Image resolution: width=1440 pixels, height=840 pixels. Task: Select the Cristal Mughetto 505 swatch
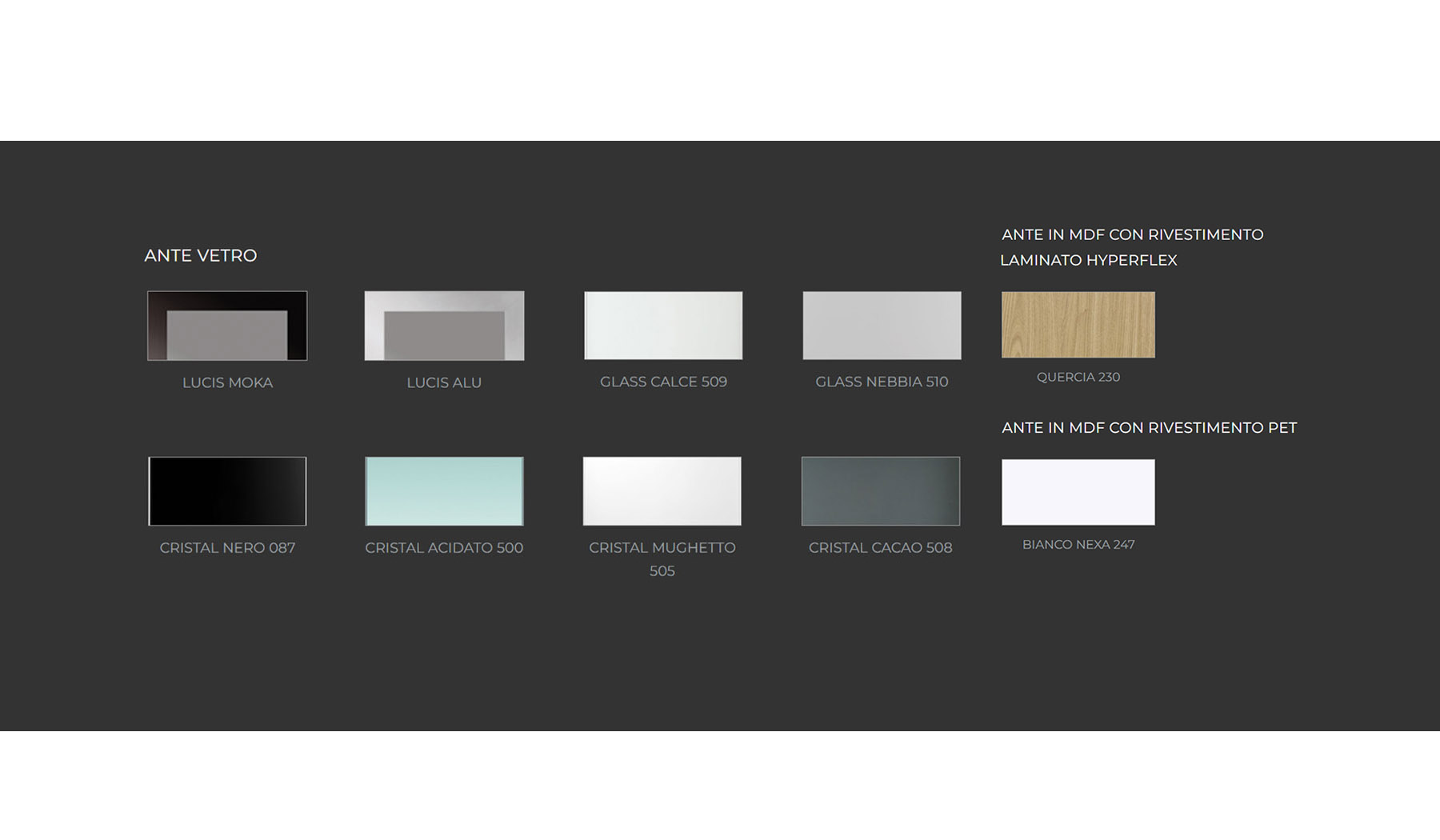point(662,491)
